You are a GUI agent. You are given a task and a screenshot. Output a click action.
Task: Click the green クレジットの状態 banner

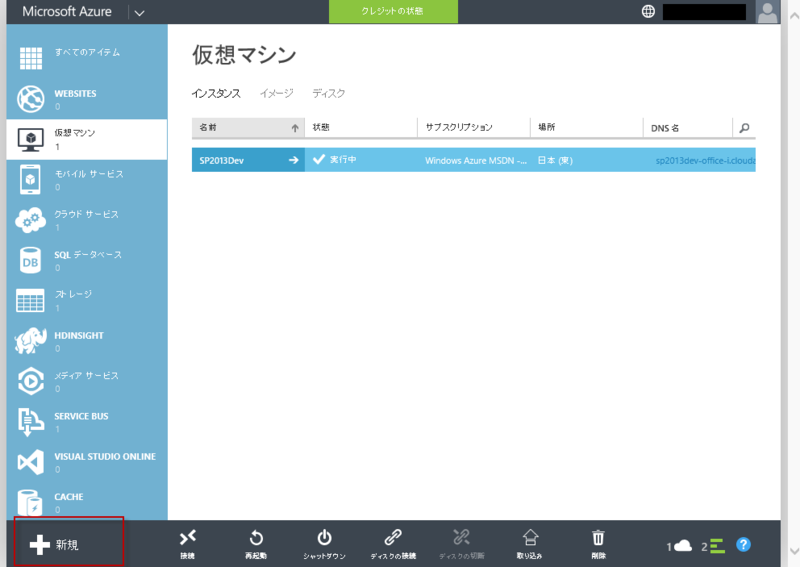pos(393,11)
